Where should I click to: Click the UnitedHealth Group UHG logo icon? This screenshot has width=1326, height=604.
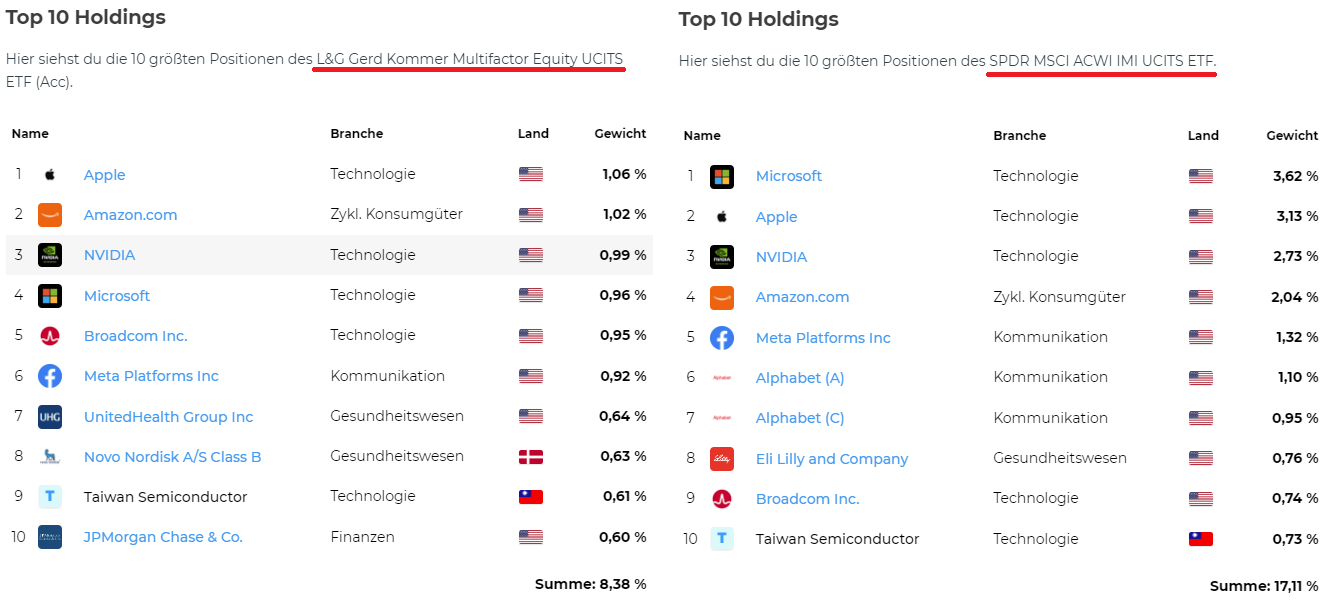coord(50,417)
